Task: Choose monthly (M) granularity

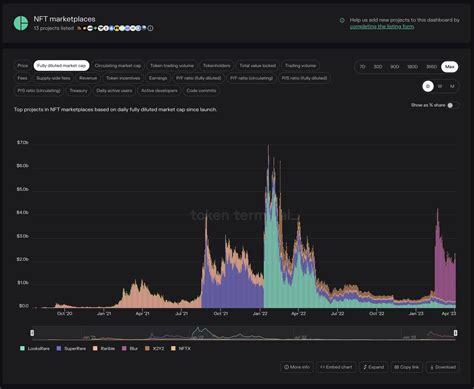Action: 452,86
